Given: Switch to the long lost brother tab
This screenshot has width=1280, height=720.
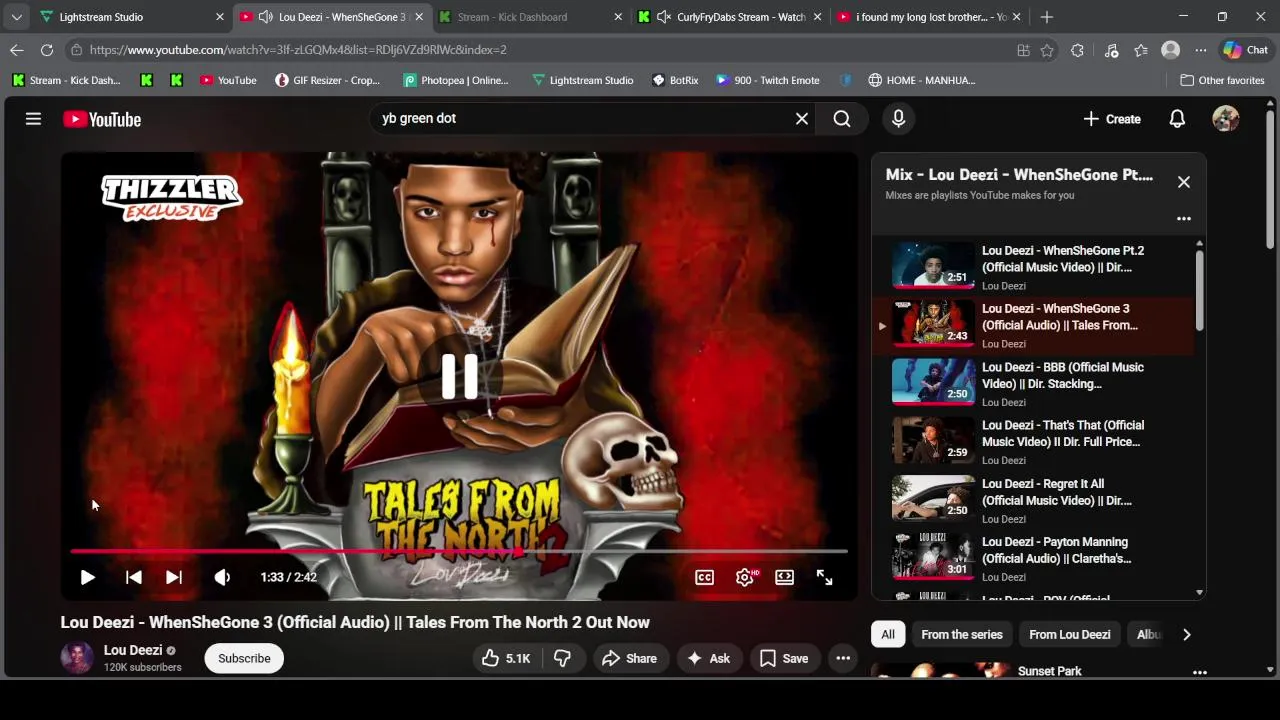Looking at the screenshot, I should pos(928,17).
